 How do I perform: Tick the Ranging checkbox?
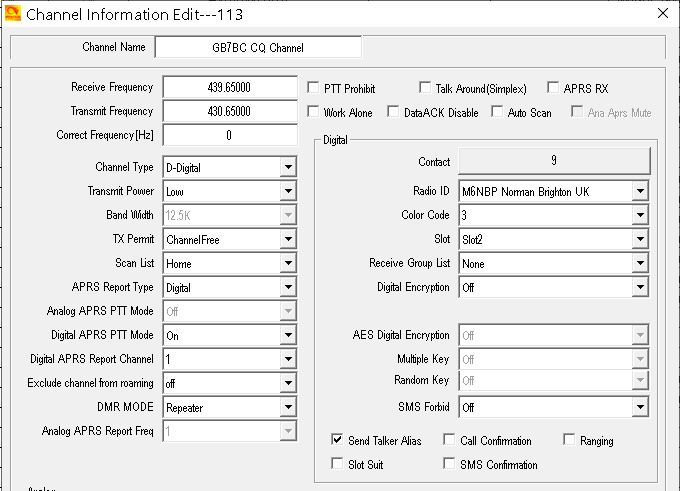(569, 440)
